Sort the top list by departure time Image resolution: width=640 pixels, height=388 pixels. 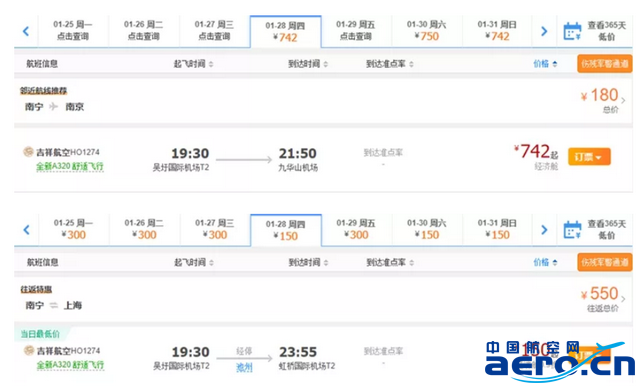tap(193, 64)
